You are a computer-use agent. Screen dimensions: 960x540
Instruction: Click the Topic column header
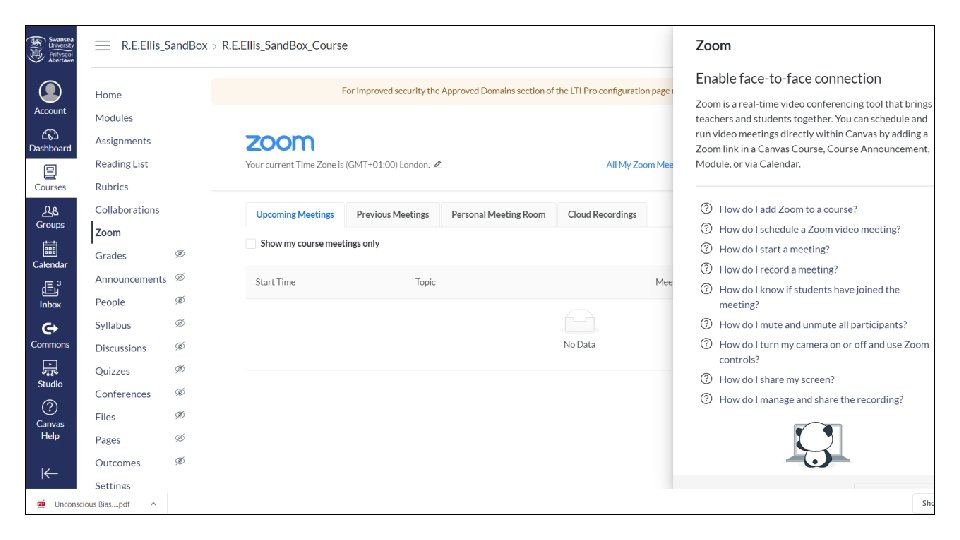coord(426,282)
